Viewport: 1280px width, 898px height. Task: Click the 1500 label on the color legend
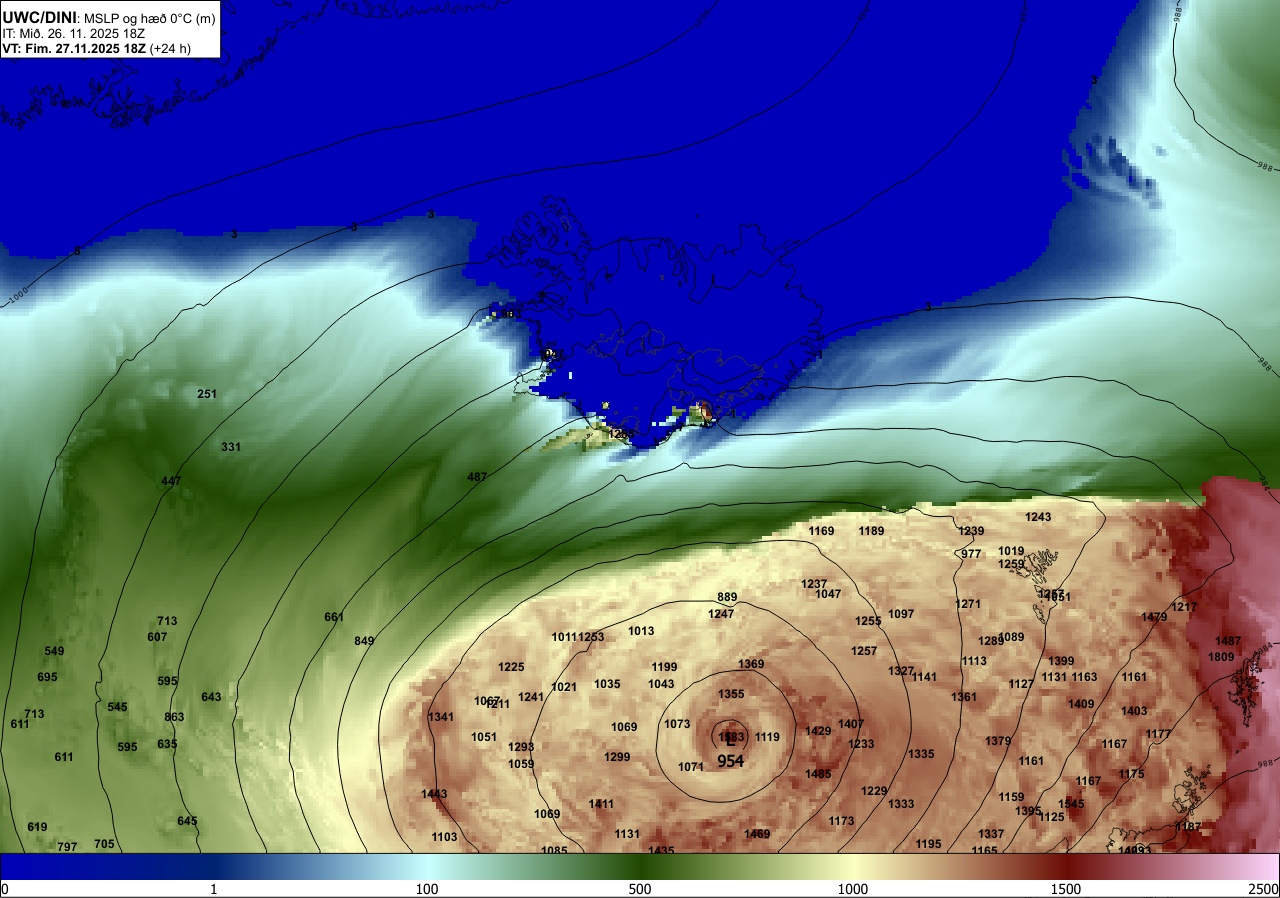(x=1066, y=889)
